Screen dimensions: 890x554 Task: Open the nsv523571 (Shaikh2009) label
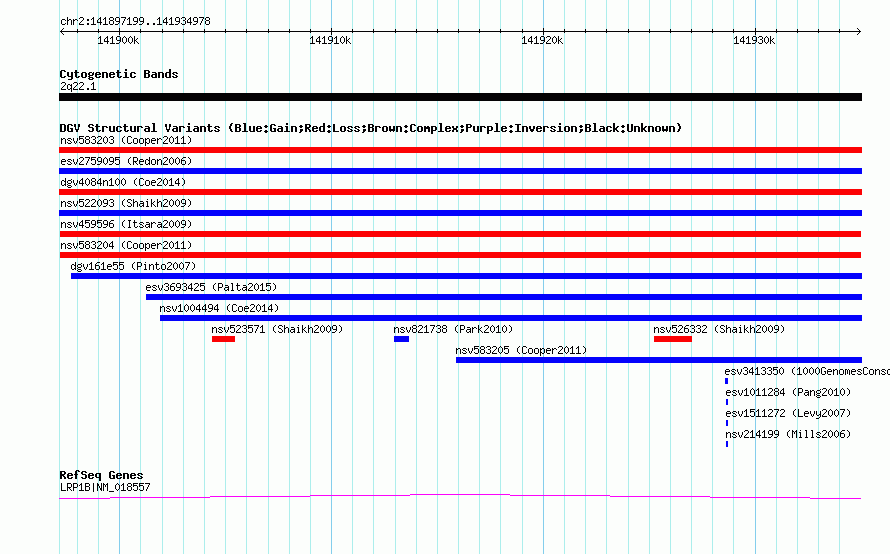[277, 329]
